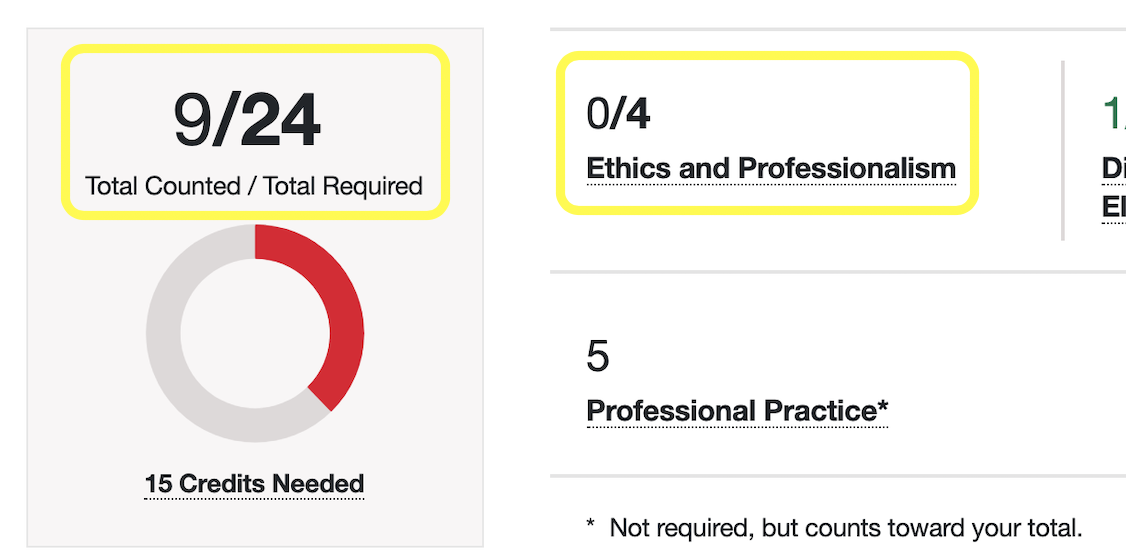The image size is (1126, 560).
Task: Click the asterisk starting the footnote
Action: [591, 525]
